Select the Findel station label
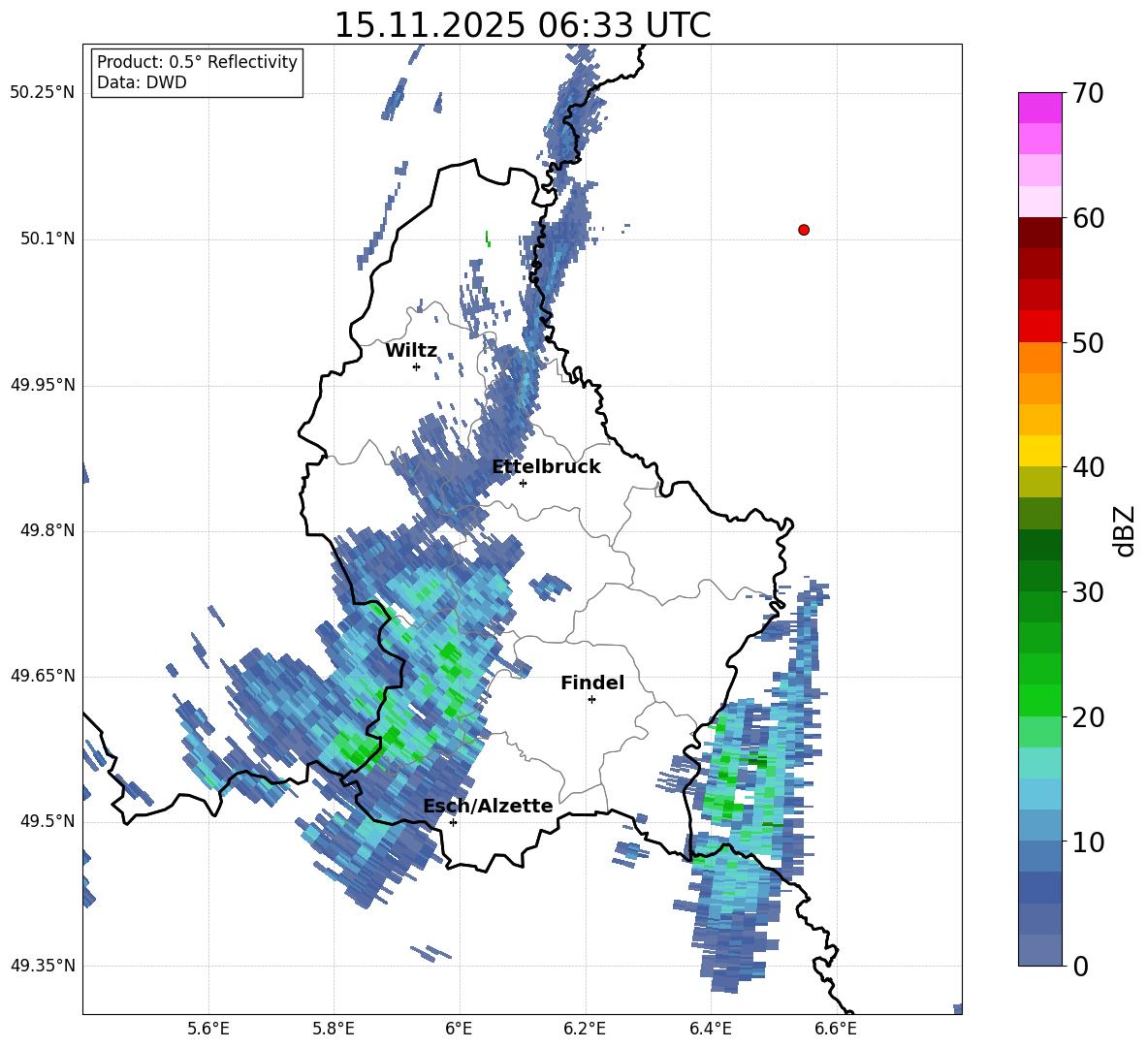The image size is (1148, 1048). point(592,683)
